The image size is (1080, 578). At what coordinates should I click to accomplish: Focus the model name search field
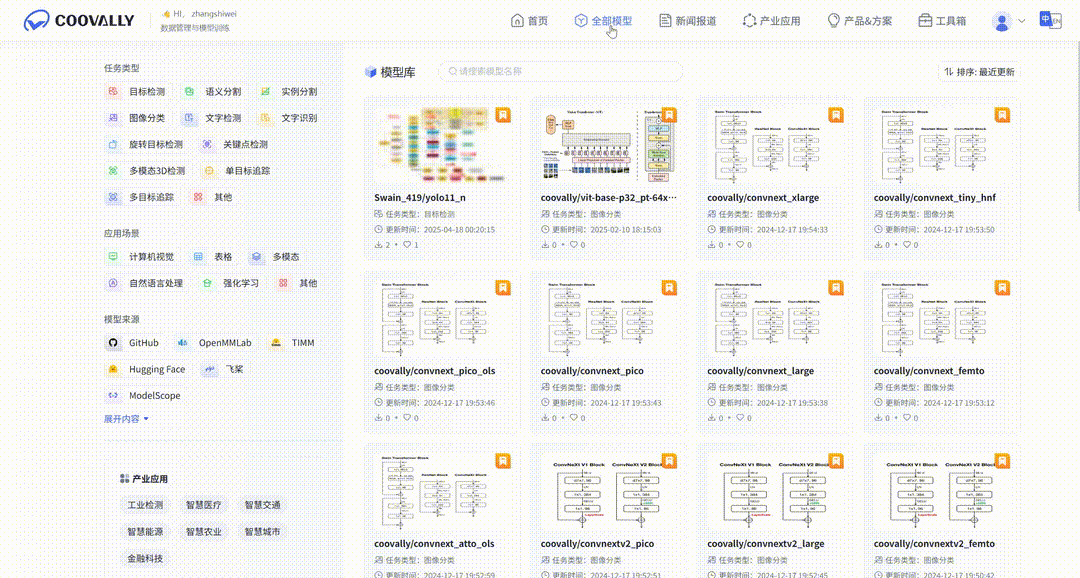click(561, 71)
